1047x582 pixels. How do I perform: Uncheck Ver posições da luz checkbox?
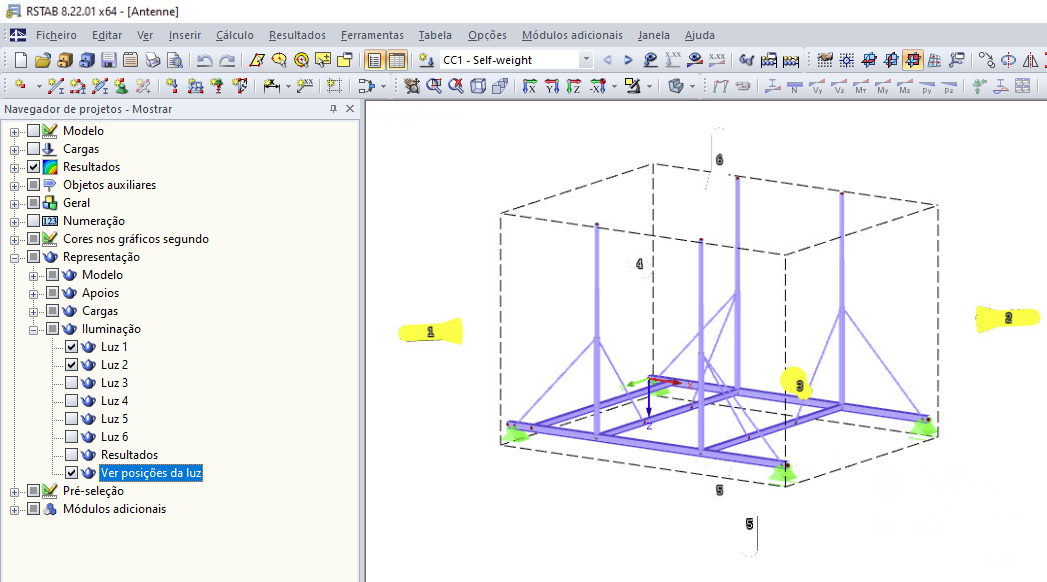pyautogui.click(x=71, y=473)
